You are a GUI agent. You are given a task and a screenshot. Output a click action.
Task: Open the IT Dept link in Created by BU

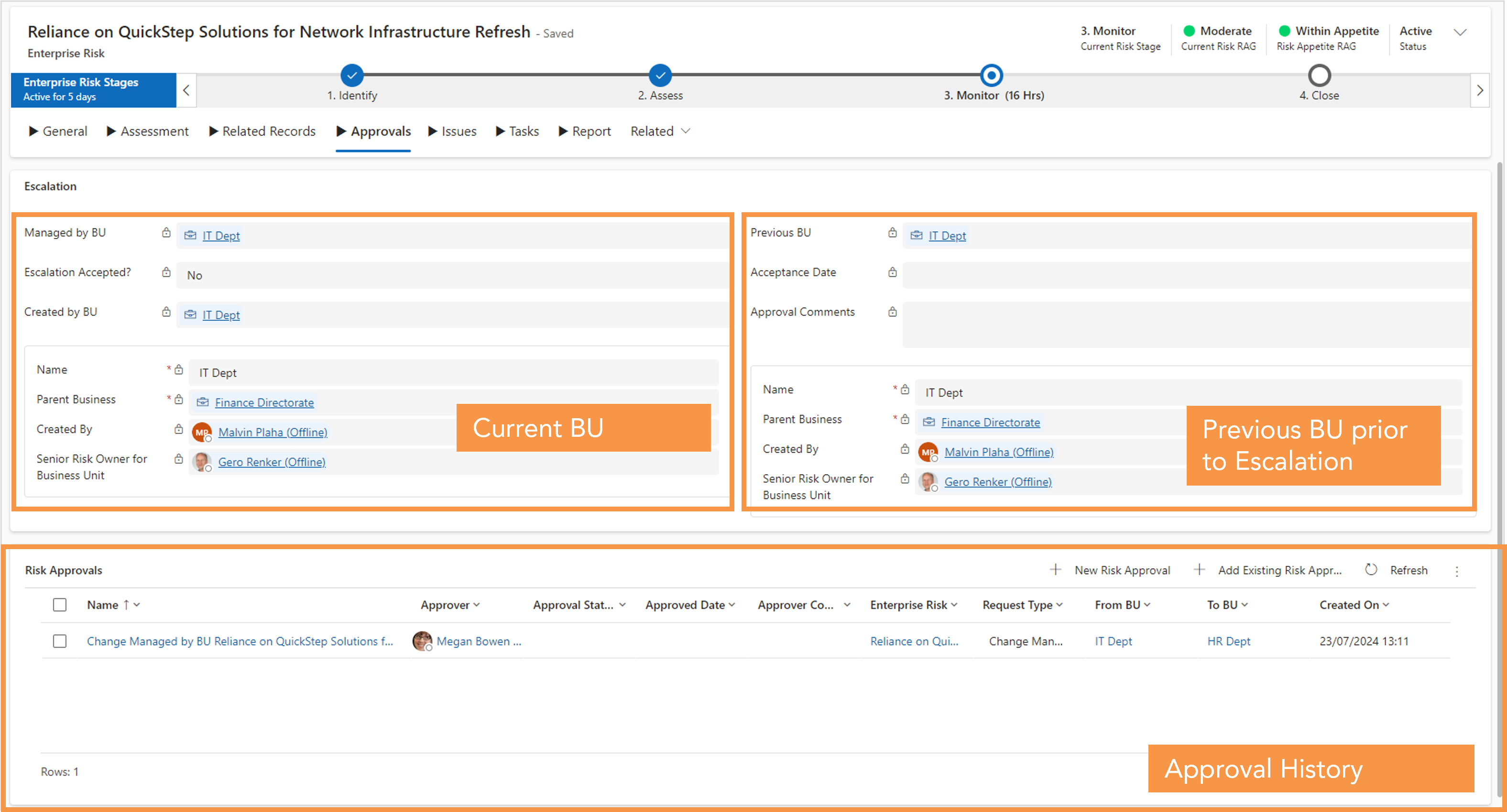[x=221, y=315]
